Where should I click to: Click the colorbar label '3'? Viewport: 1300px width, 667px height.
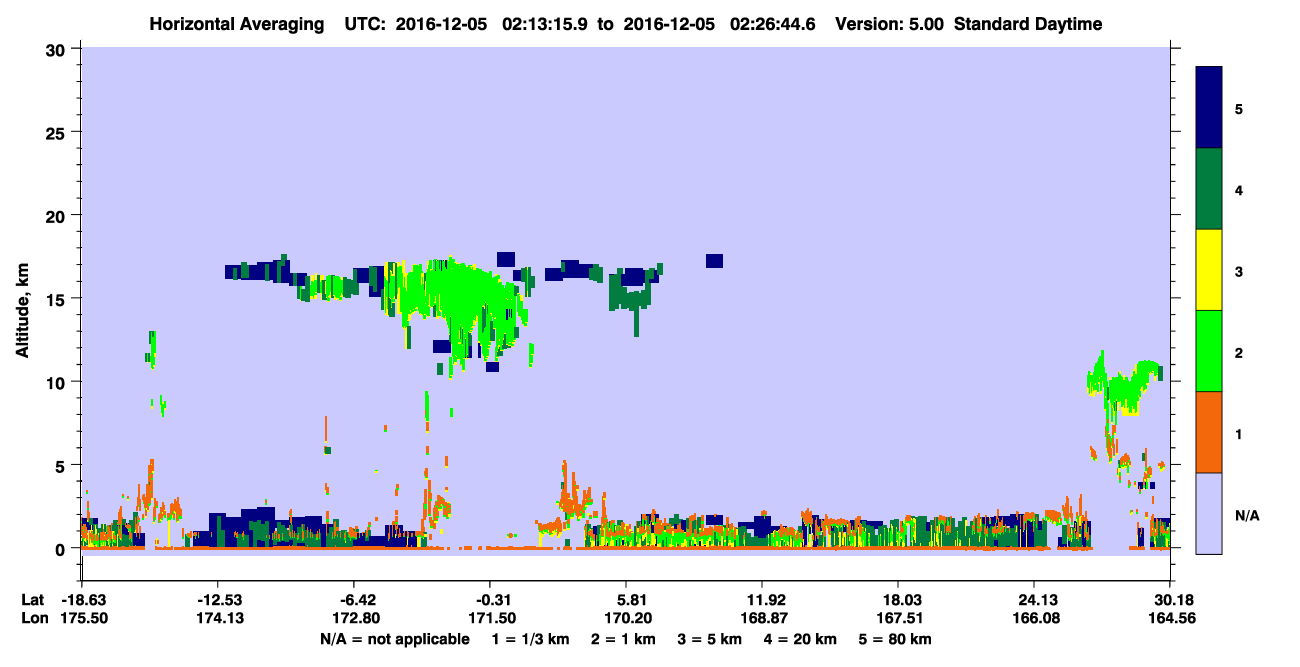click(x=1239, y=271)
